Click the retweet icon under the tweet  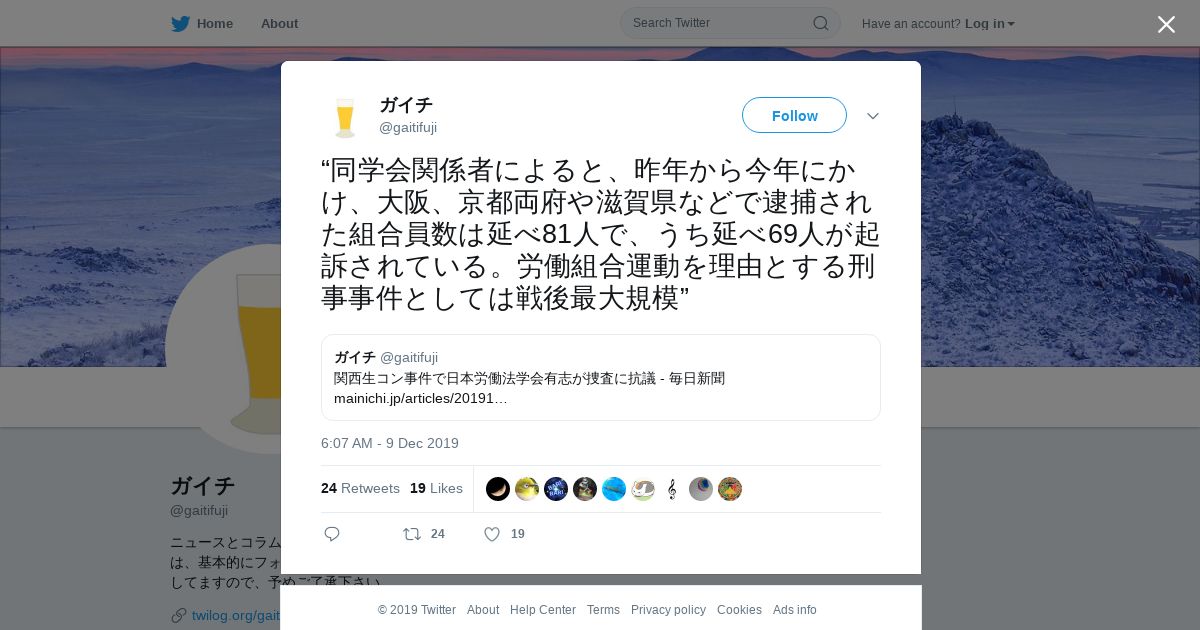tap(412, 534)
